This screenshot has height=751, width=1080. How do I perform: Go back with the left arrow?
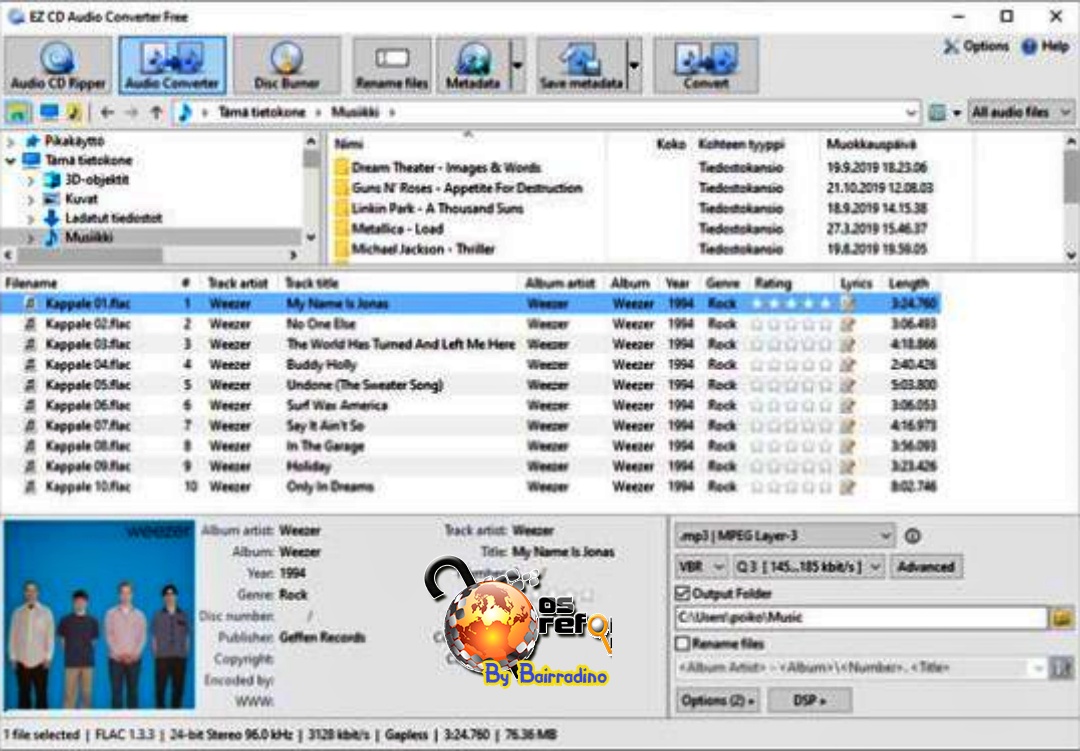pyautogui.click(x=107, y=112)
